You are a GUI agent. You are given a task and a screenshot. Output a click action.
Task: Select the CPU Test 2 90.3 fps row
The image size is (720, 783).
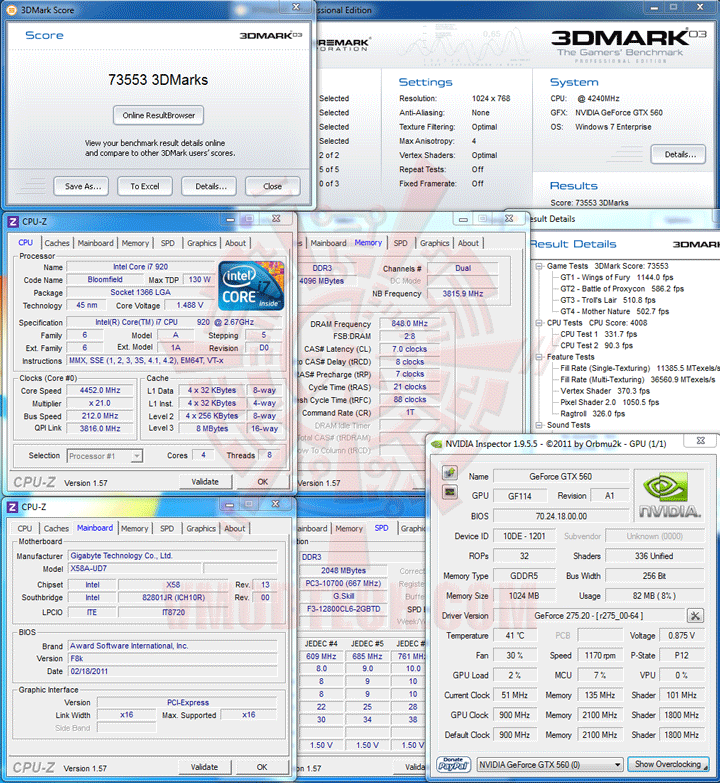(x=596, y=346)
